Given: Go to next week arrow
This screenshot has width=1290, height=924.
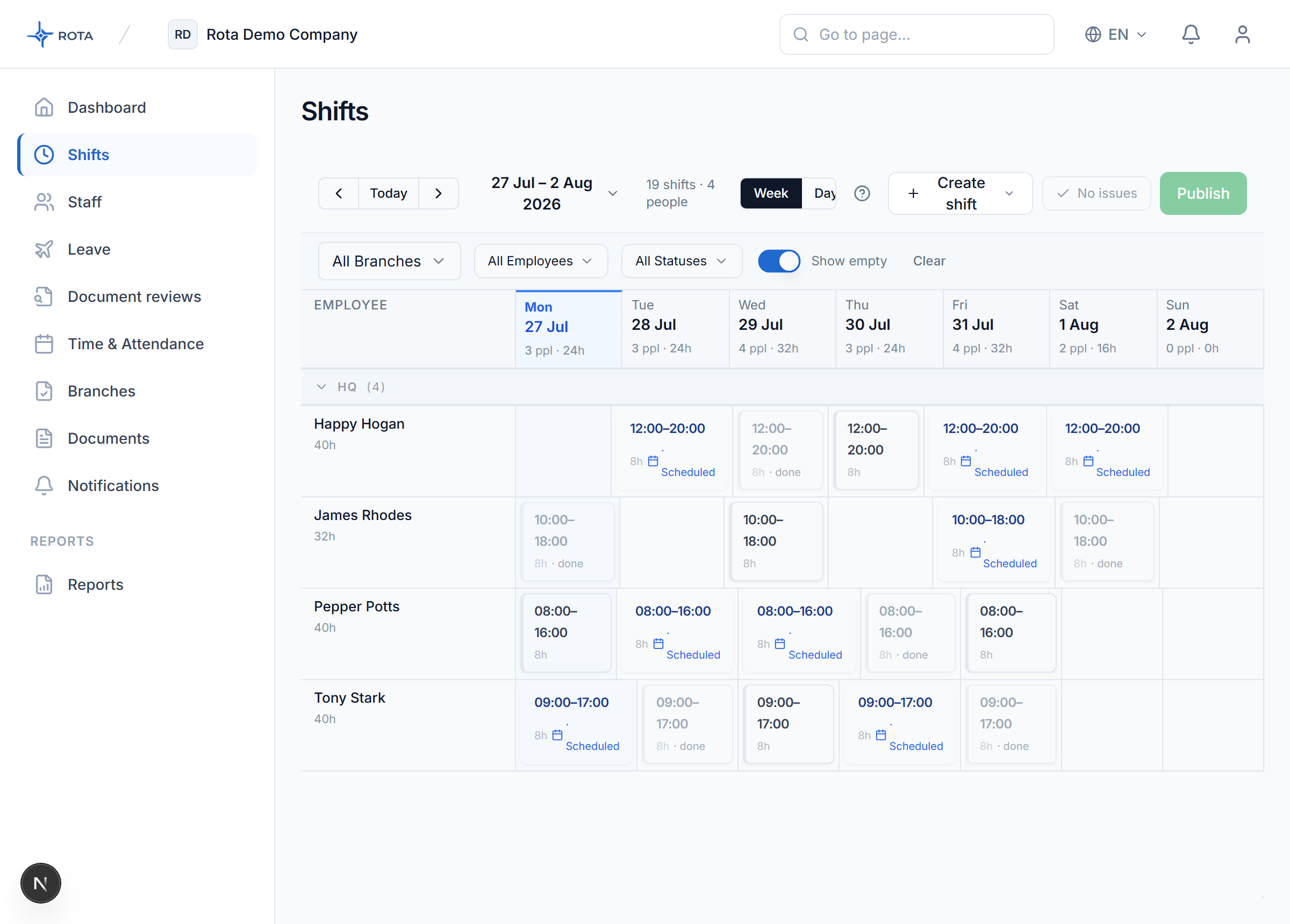Looking at the screenshot, I should click(438, 193).
